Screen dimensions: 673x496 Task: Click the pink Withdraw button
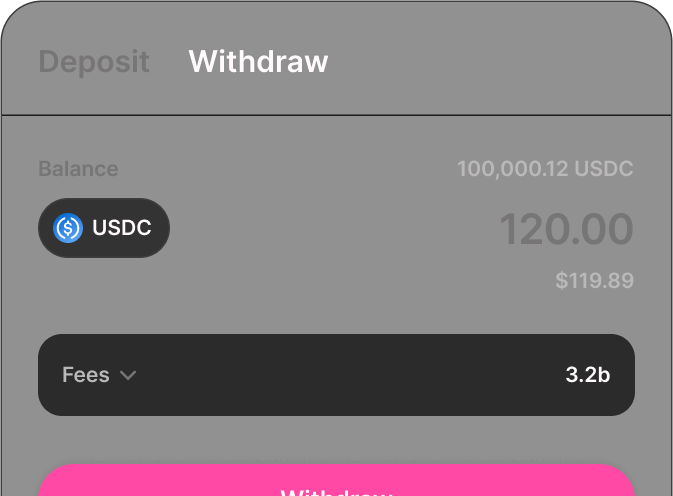336,480
